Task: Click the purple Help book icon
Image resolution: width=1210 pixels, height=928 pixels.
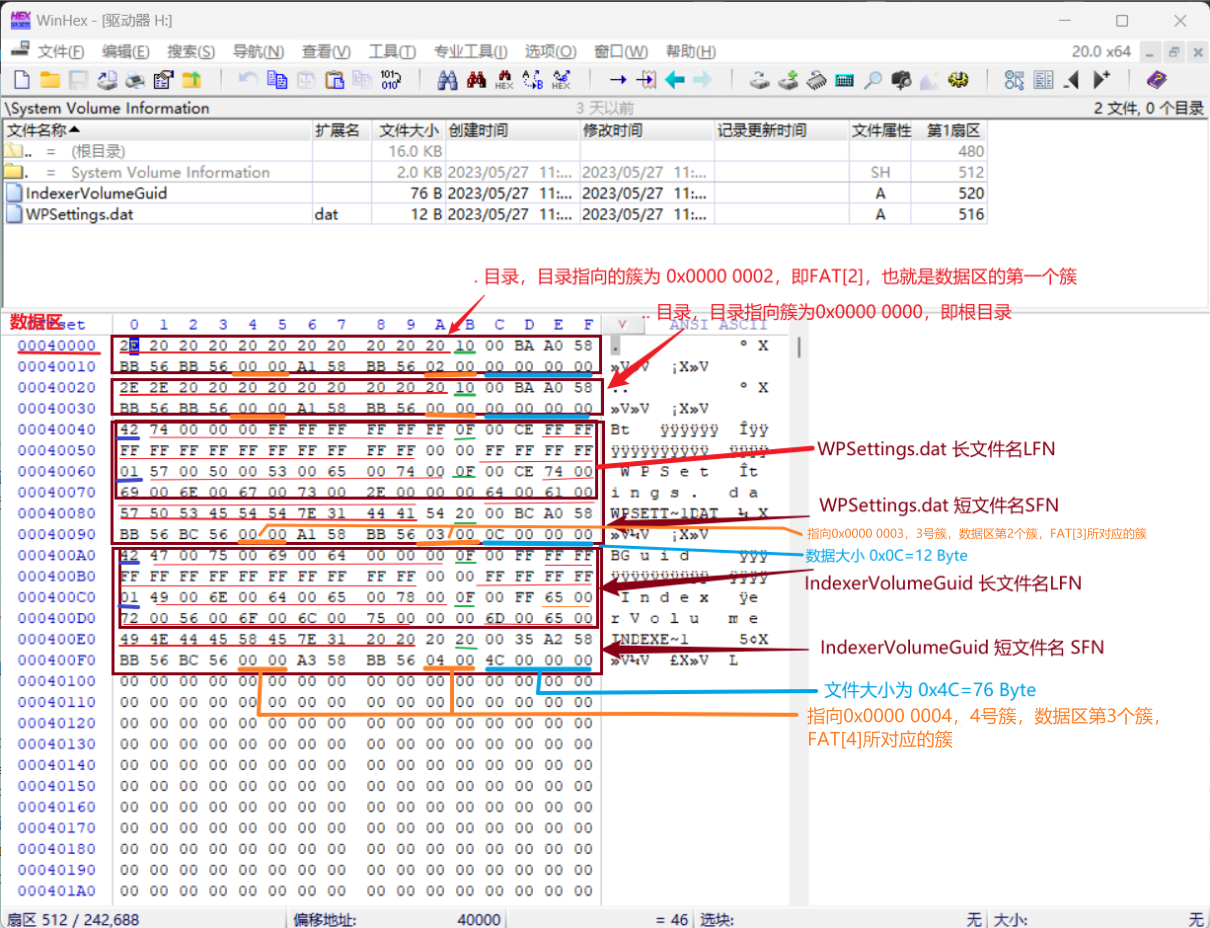Action: 1157,80
